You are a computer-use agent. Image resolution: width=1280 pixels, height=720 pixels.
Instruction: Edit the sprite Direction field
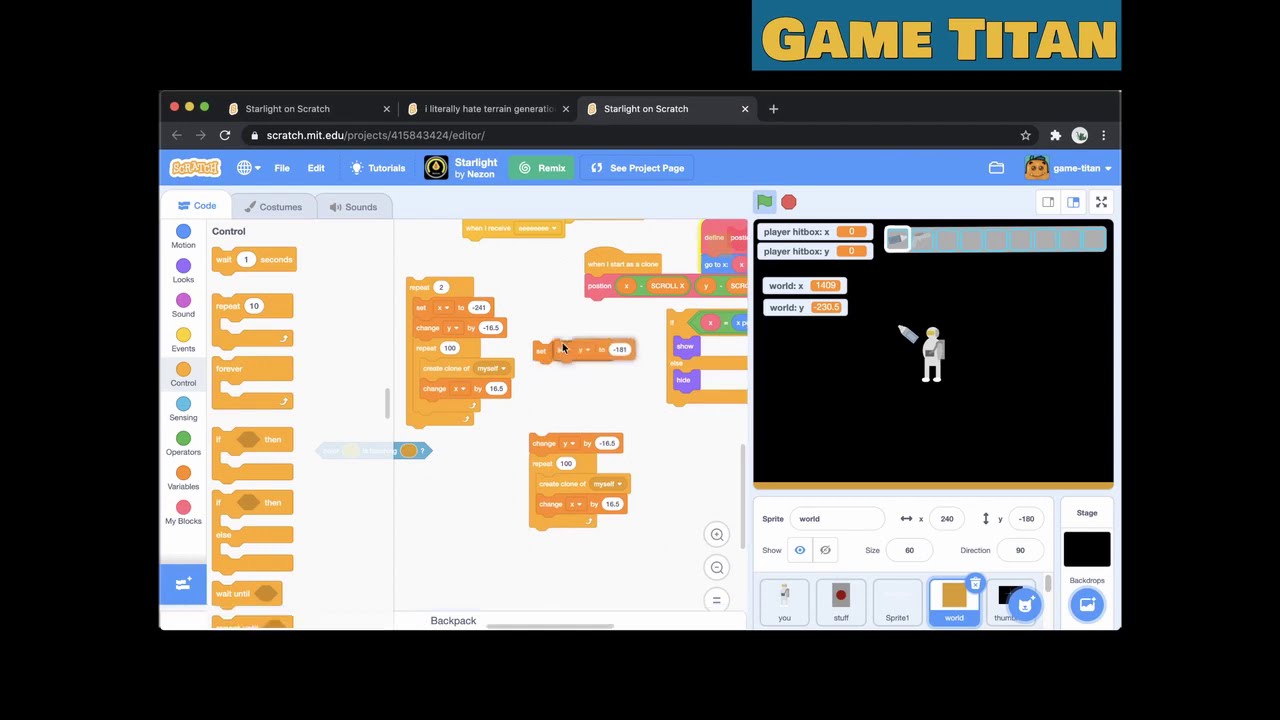pyautogui.click(x=1021, y=550)
